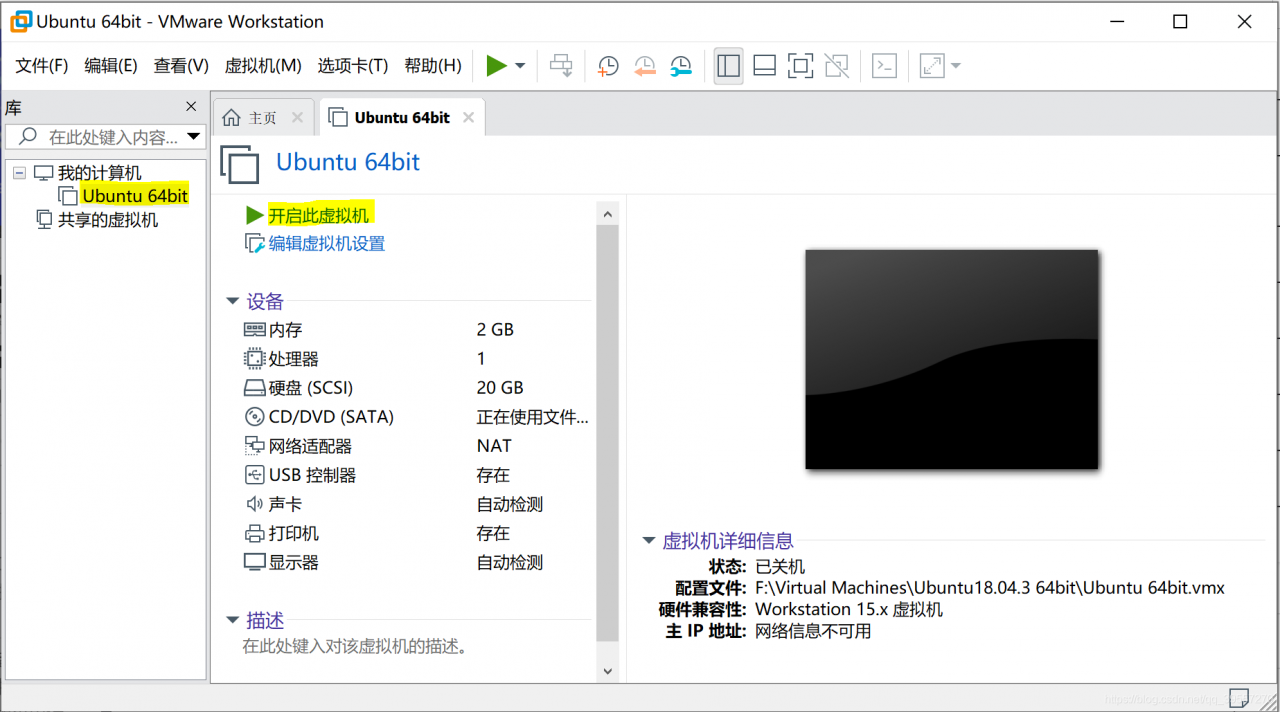Enter full screen mode
Viewport: 1280px width, 712px height.
pyautogui.click(x=800, y=65)
